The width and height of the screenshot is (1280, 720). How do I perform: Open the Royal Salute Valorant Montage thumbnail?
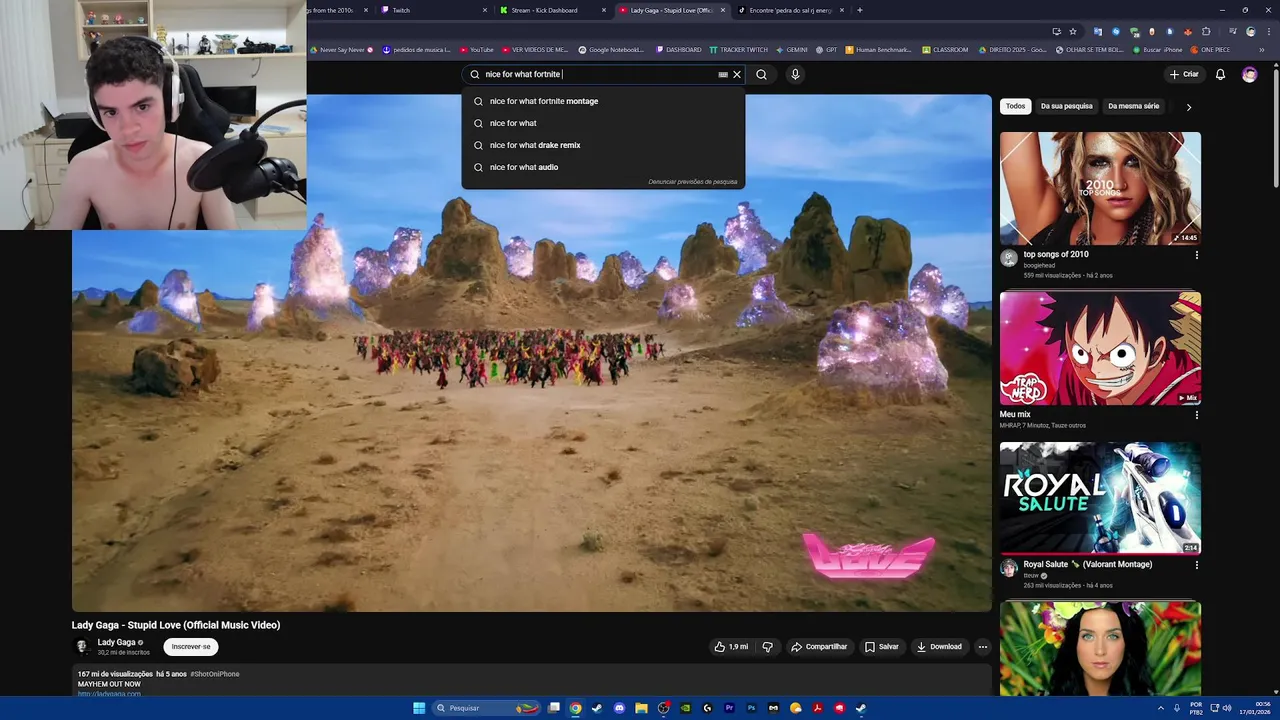click(1100, 498)
